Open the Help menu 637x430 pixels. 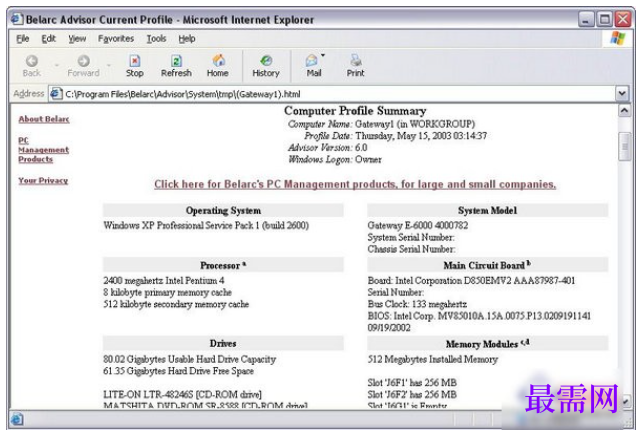(187, 39)
